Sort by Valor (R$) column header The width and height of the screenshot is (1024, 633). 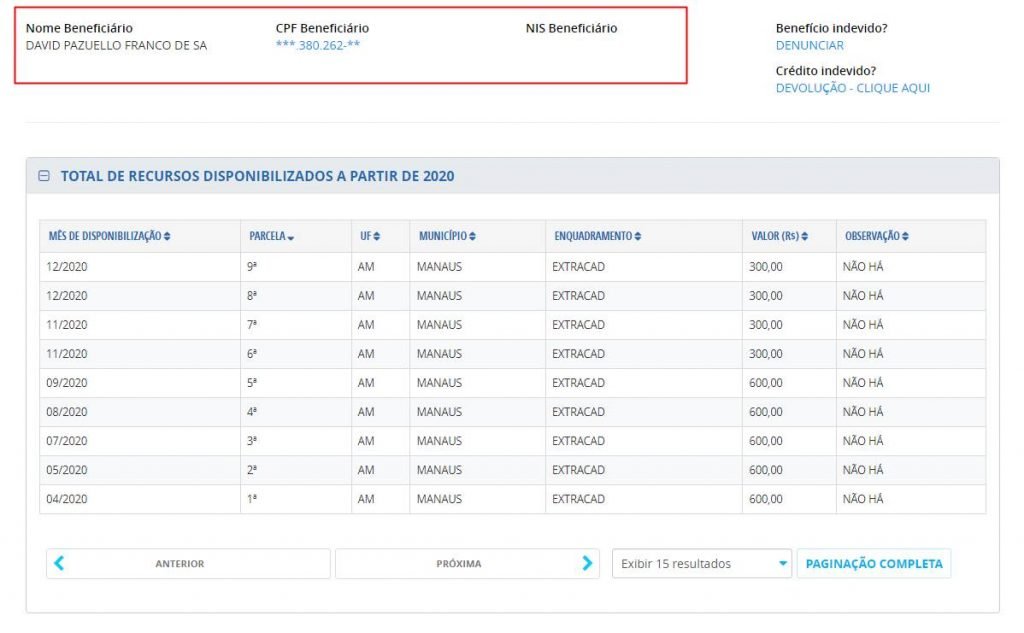780,236
